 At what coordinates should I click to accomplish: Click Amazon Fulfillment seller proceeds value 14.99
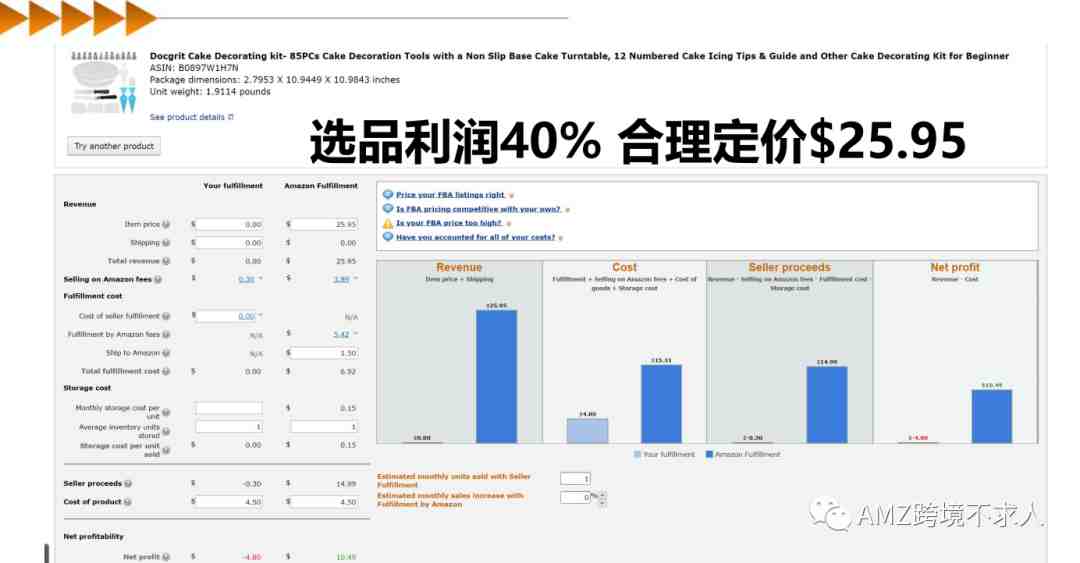coord(346,484)
